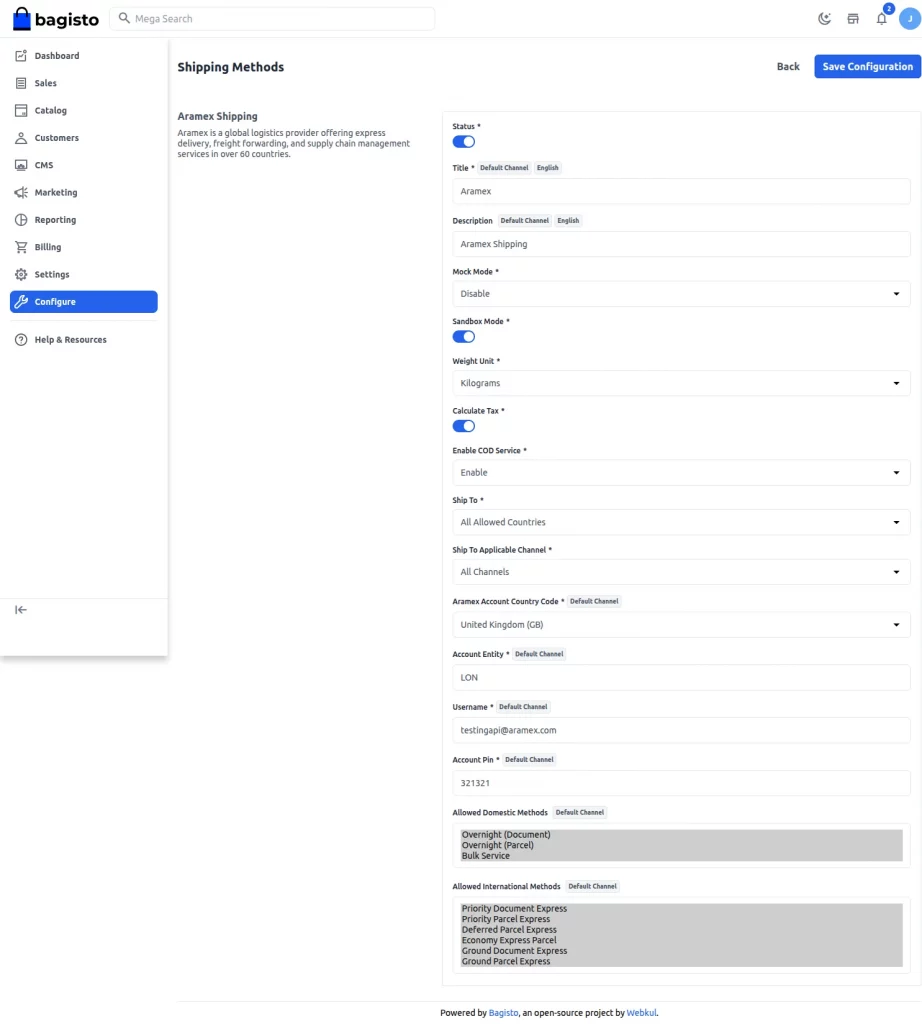Select Economy Express Parcel method
This screenshot has height=1024, width=922.
(682, 940)
